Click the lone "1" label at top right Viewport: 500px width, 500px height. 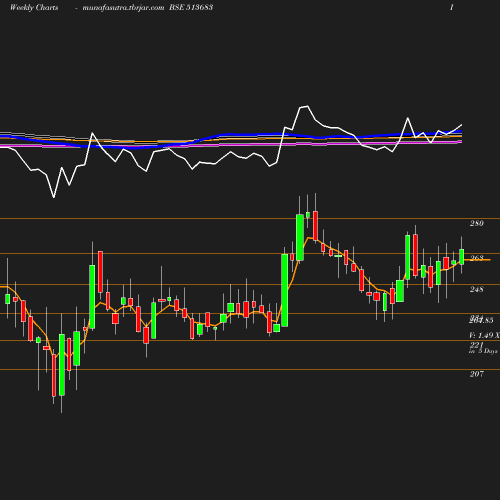[452, 7]
